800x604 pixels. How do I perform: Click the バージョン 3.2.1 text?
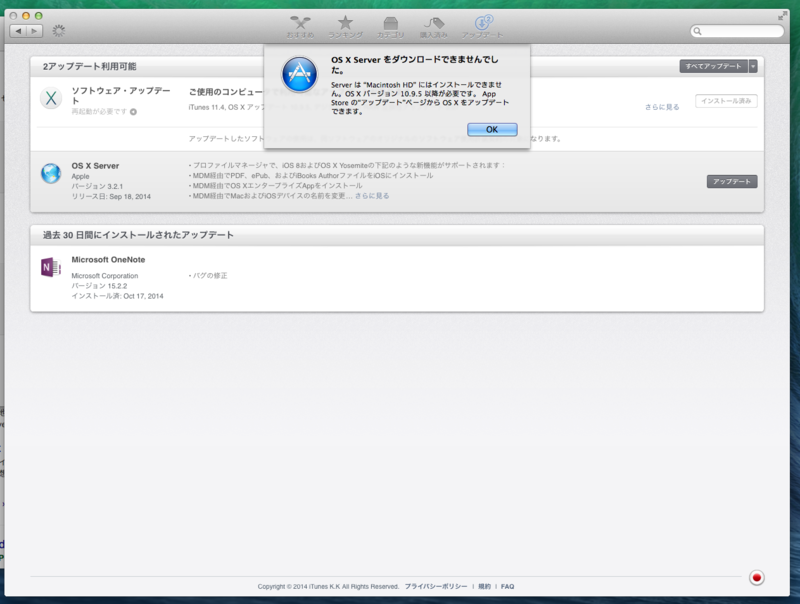coord(97,186)
